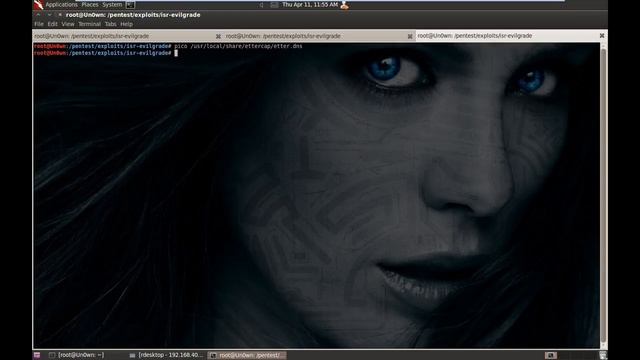Click the terminal prompt cursor line
Screen dimensions: 640x360
pyautogui.click(x=106, y=53)
